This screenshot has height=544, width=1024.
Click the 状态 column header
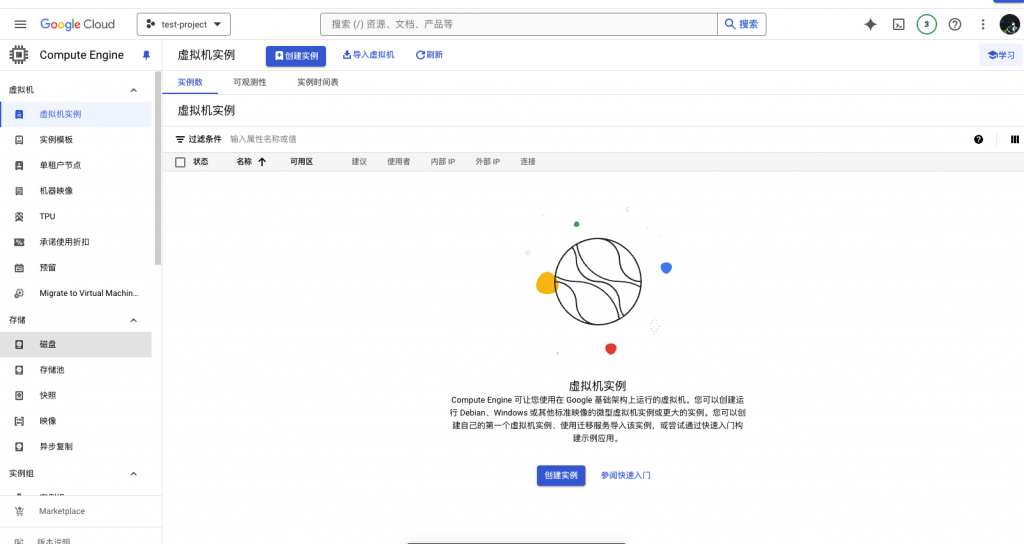click(200, 161)
